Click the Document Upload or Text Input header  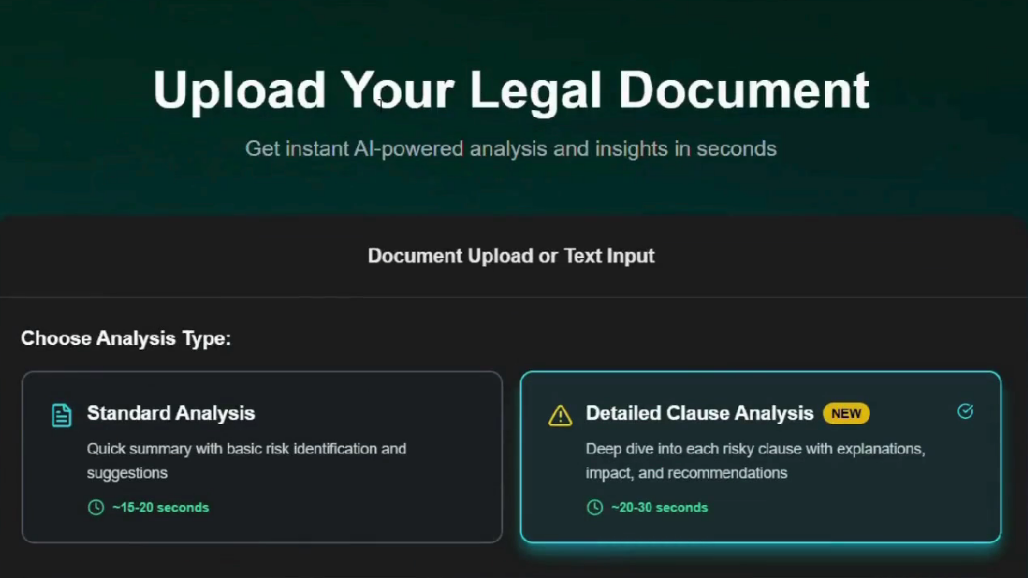[511, 256]
